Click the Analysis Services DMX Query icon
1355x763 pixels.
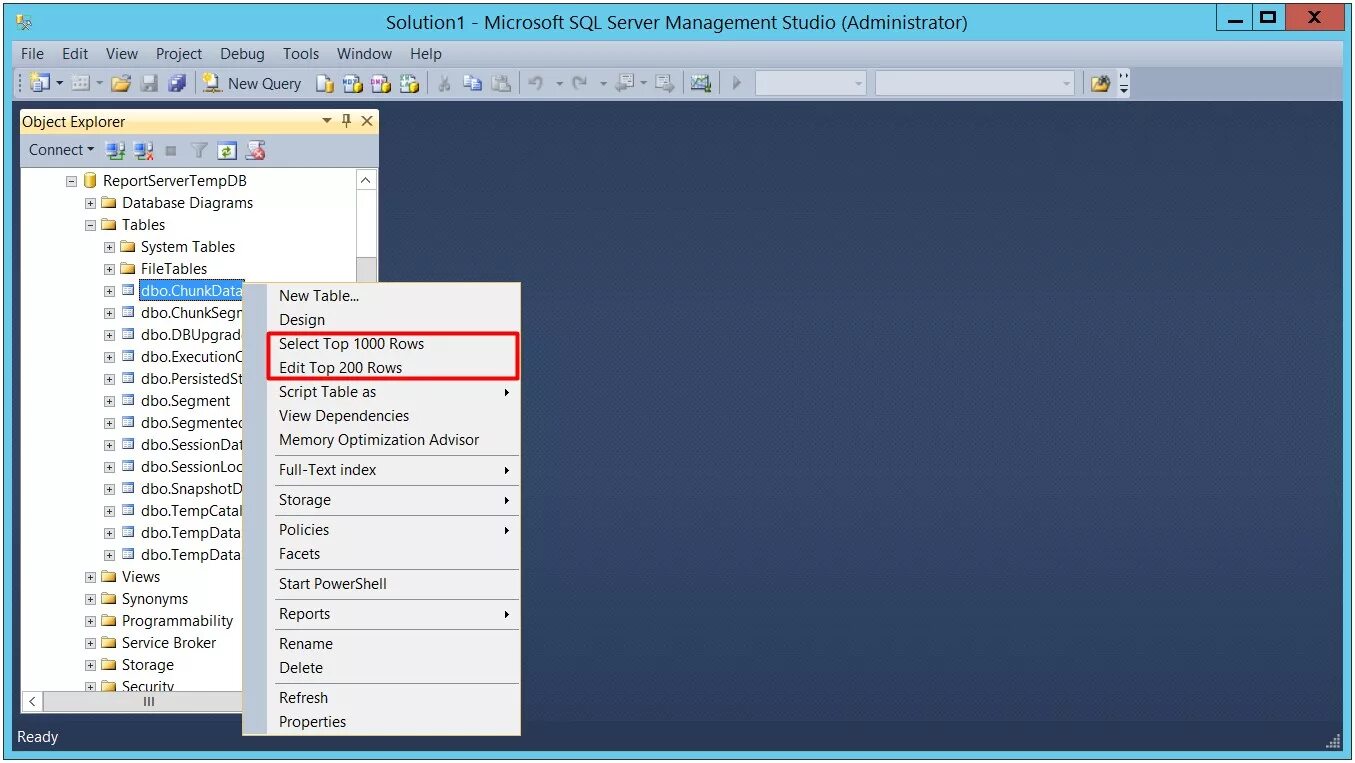[x=381, y=84]
